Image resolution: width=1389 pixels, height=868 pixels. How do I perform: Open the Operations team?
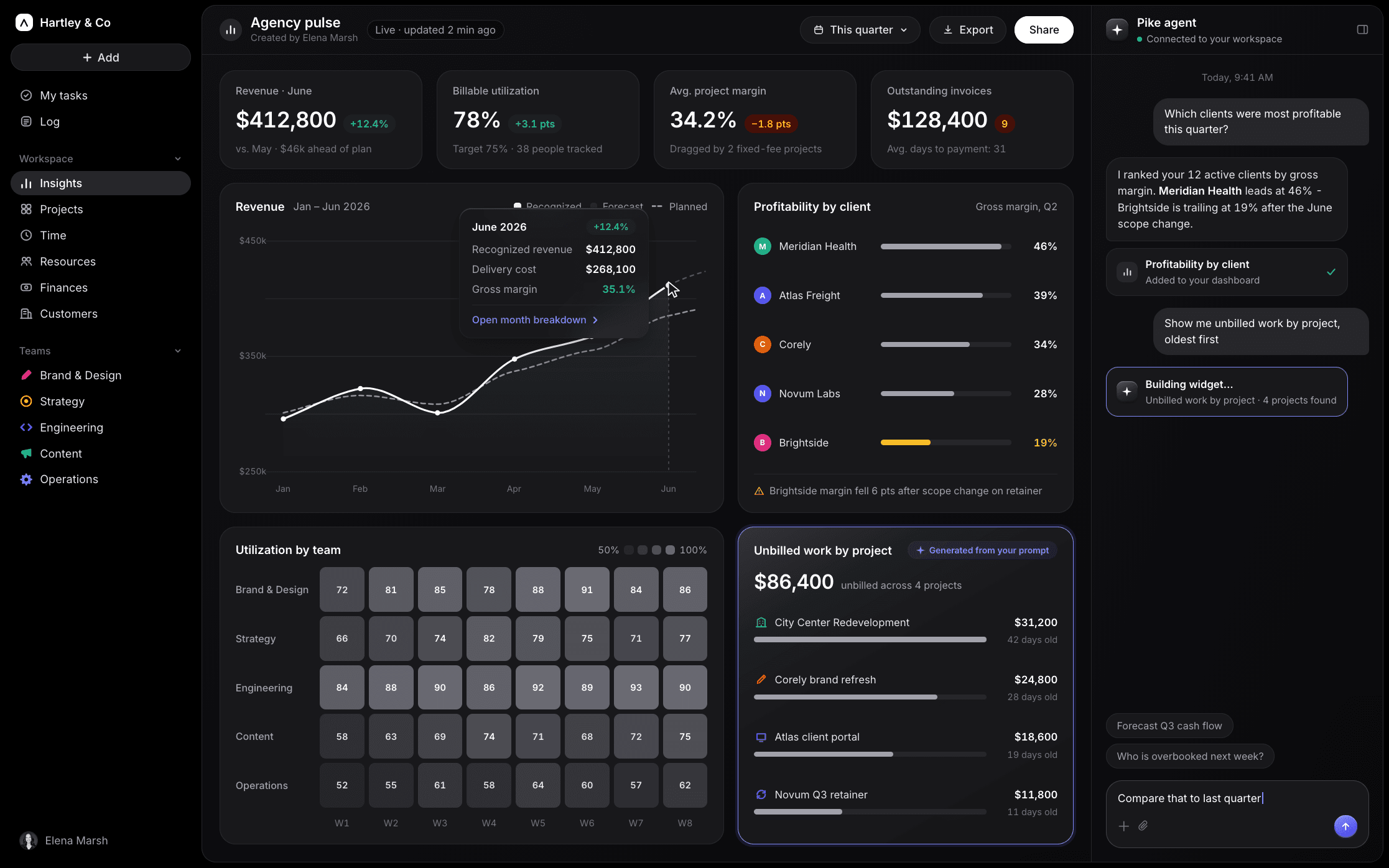pyautogui.click(x=101, y=479)
